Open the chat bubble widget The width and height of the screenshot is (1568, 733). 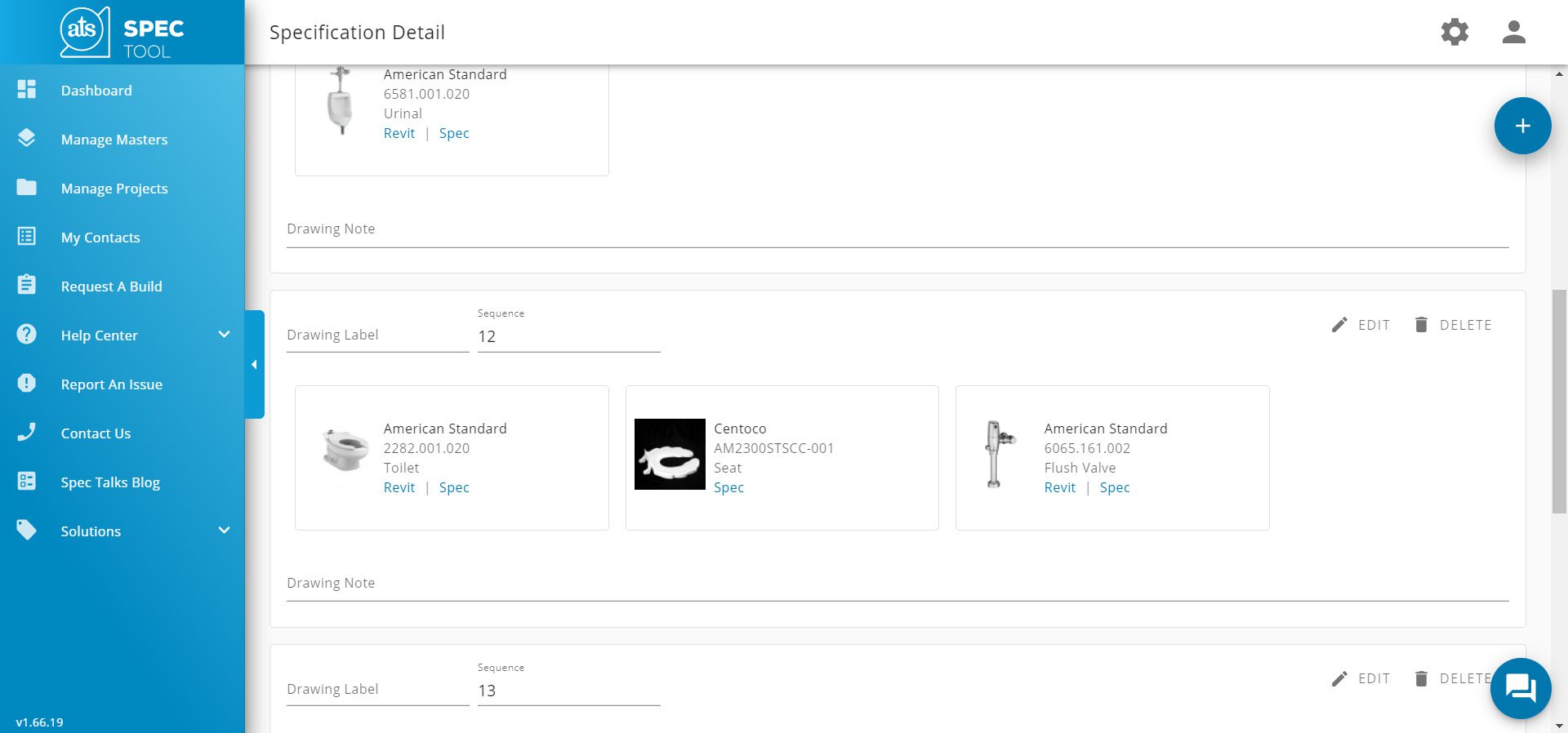(x=1521, y=688)
